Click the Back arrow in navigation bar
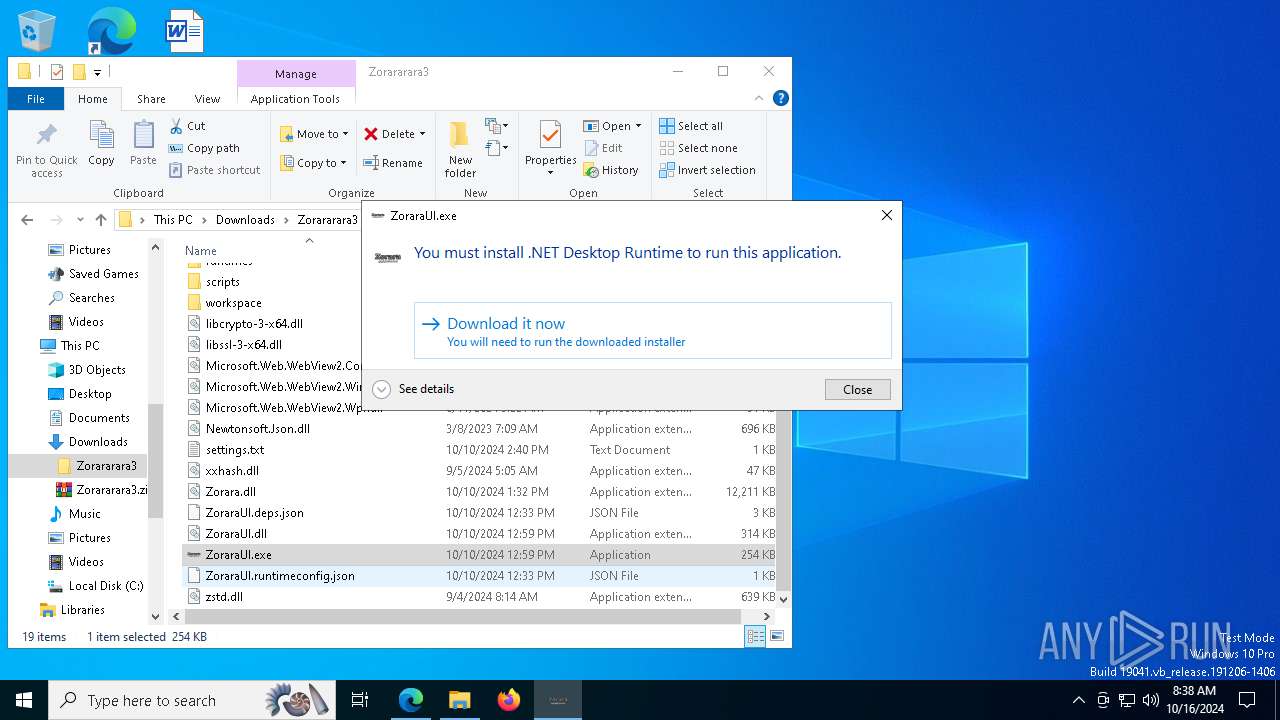The width and height of the screenshot is (1280, 720). click(x=27, y=220)
